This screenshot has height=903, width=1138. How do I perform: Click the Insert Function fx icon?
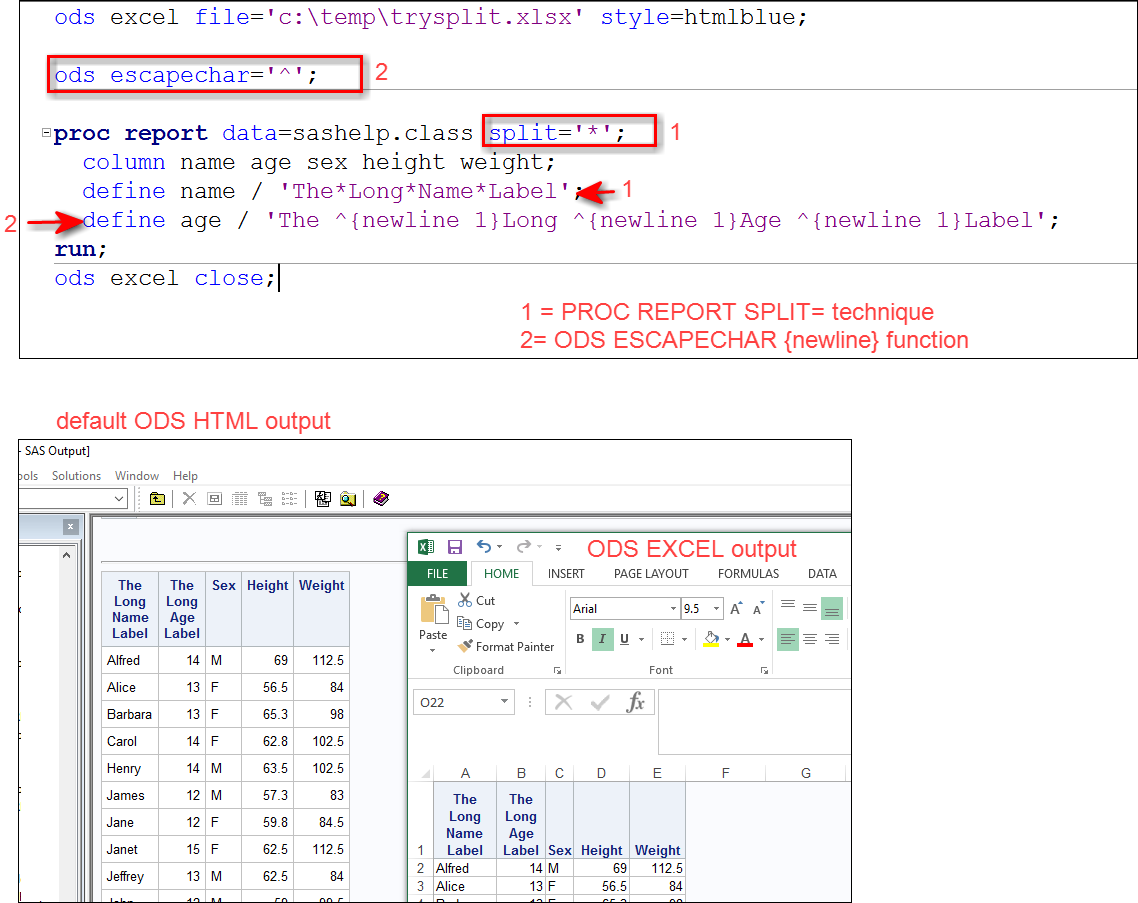[x=635, y=702]
